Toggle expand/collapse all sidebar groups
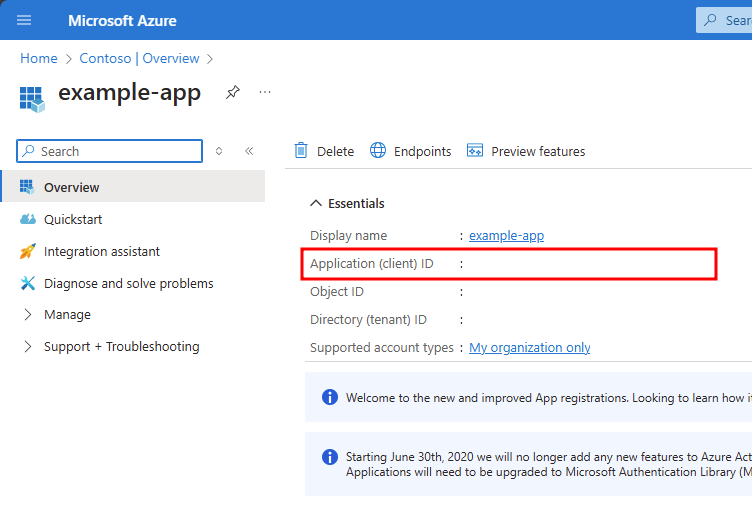Viewport: 752px width, 514px height. [x=219, y=151]
